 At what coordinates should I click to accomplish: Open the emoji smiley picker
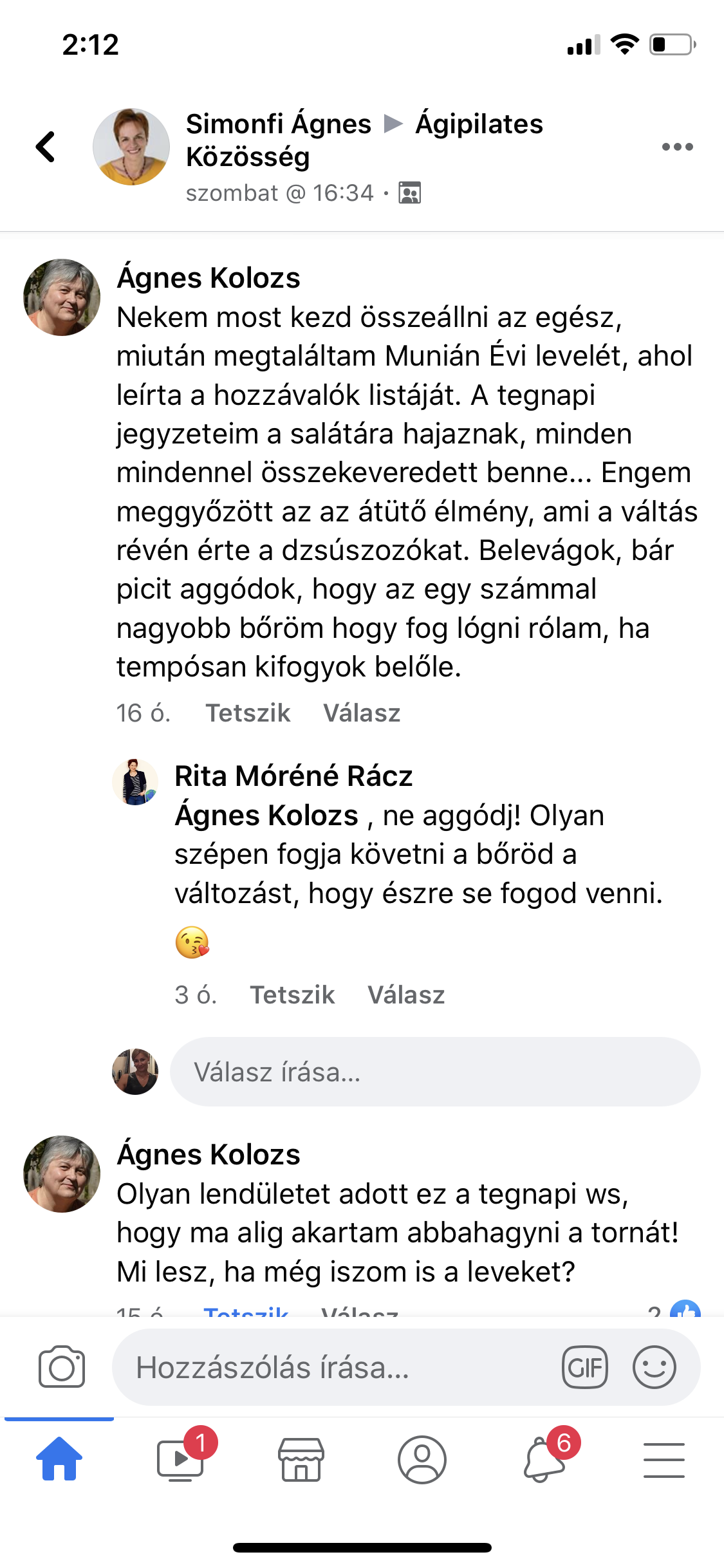[654, 1367]
